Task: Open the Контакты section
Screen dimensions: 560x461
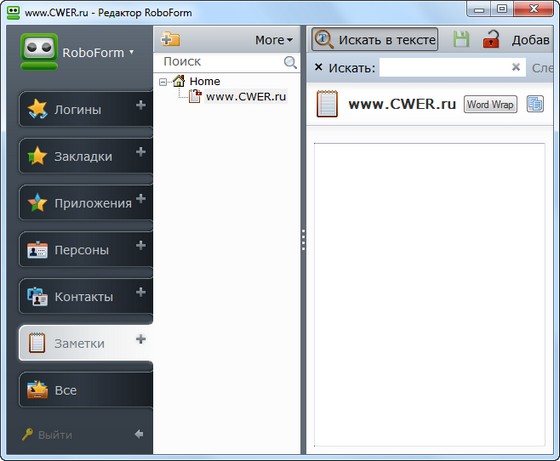Action: click(x=86, y=296)
